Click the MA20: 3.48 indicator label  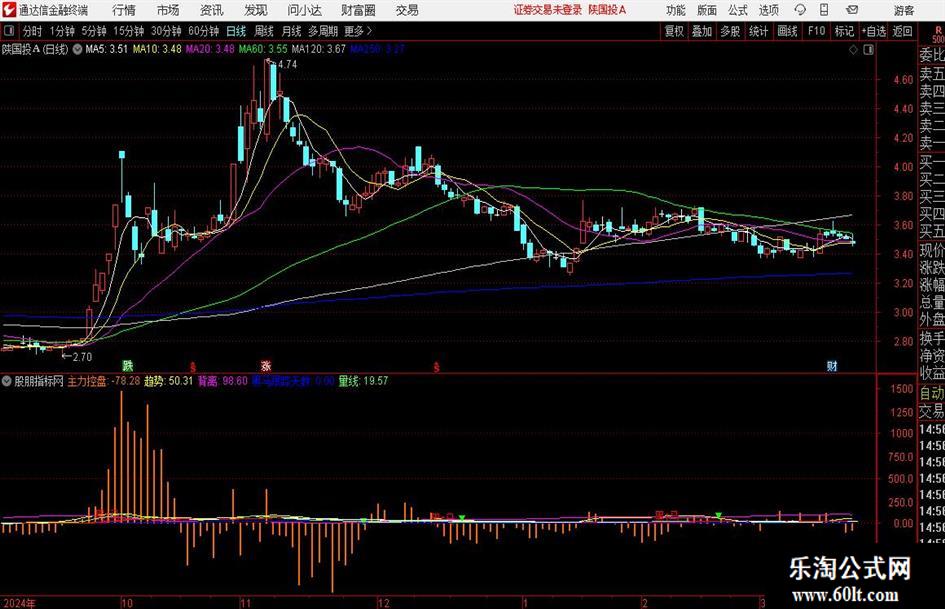[210, 49]
